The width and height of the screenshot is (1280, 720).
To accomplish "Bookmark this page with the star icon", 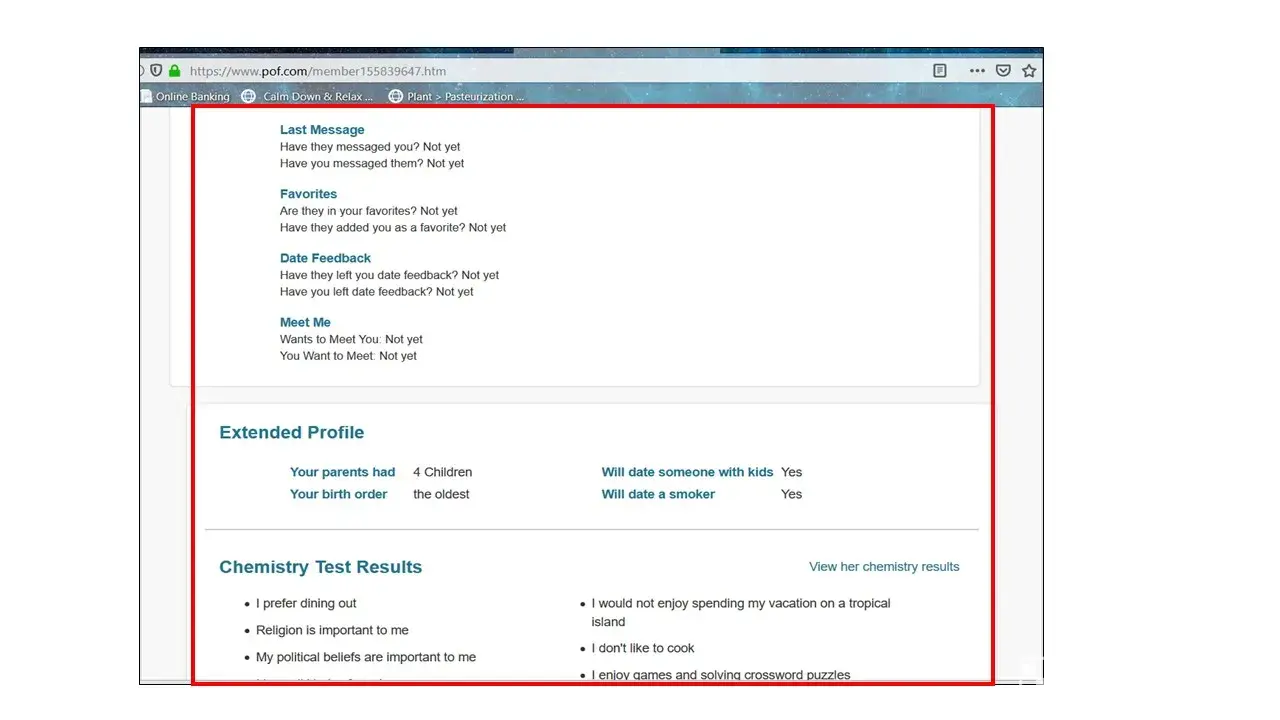I will point(1029,71).
